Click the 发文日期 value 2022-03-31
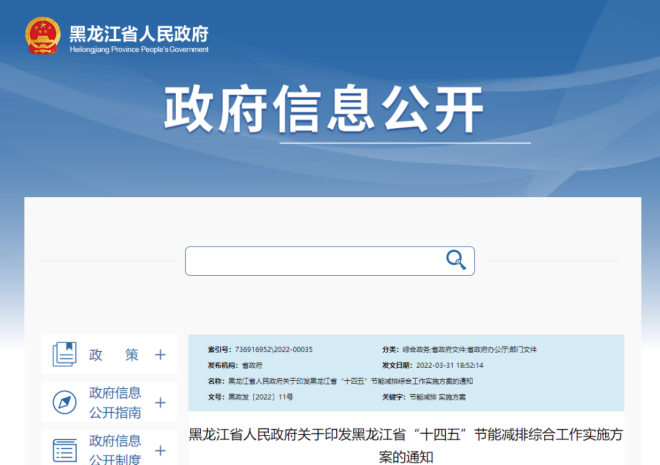The height and width of the screenshot is (465, 660). tap(450, 365)
